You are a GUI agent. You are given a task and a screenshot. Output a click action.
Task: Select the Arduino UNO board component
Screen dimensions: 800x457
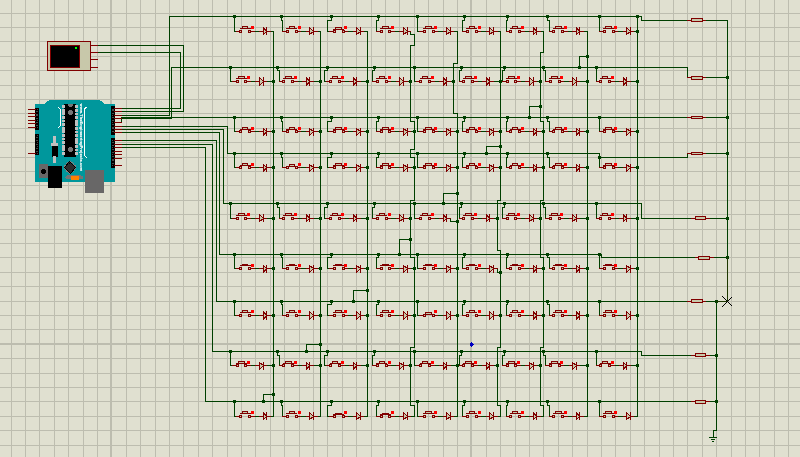(x=76, y=146)
